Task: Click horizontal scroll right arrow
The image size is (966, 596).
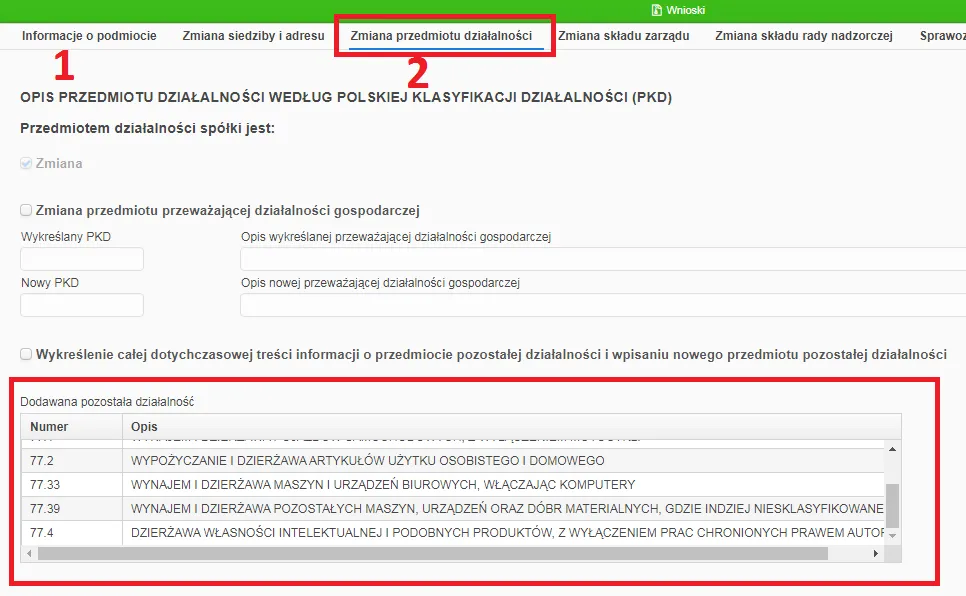Action: click(x=875, y=553)
